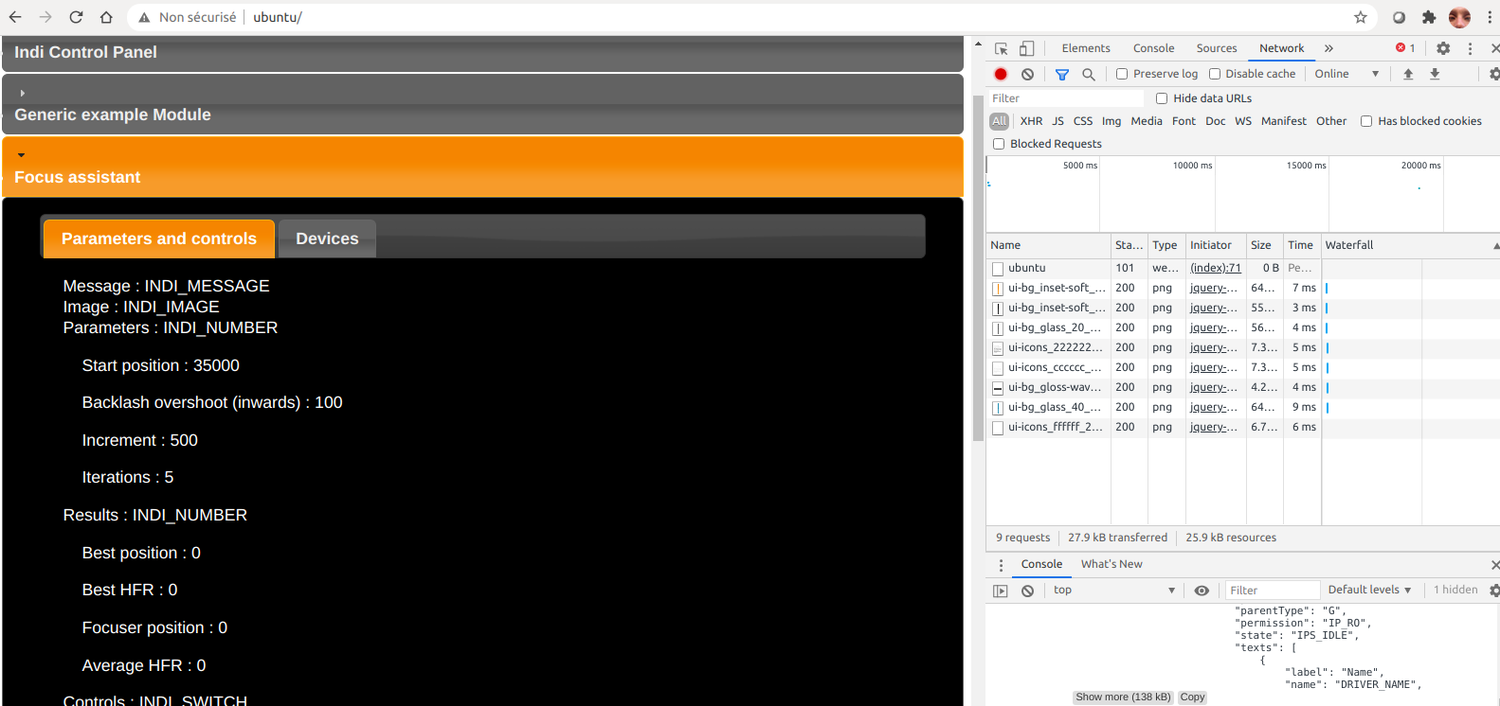Enable Preserve log checkbox
The width and height of the screenshot is (1500, 706).
pos(1122,74)
